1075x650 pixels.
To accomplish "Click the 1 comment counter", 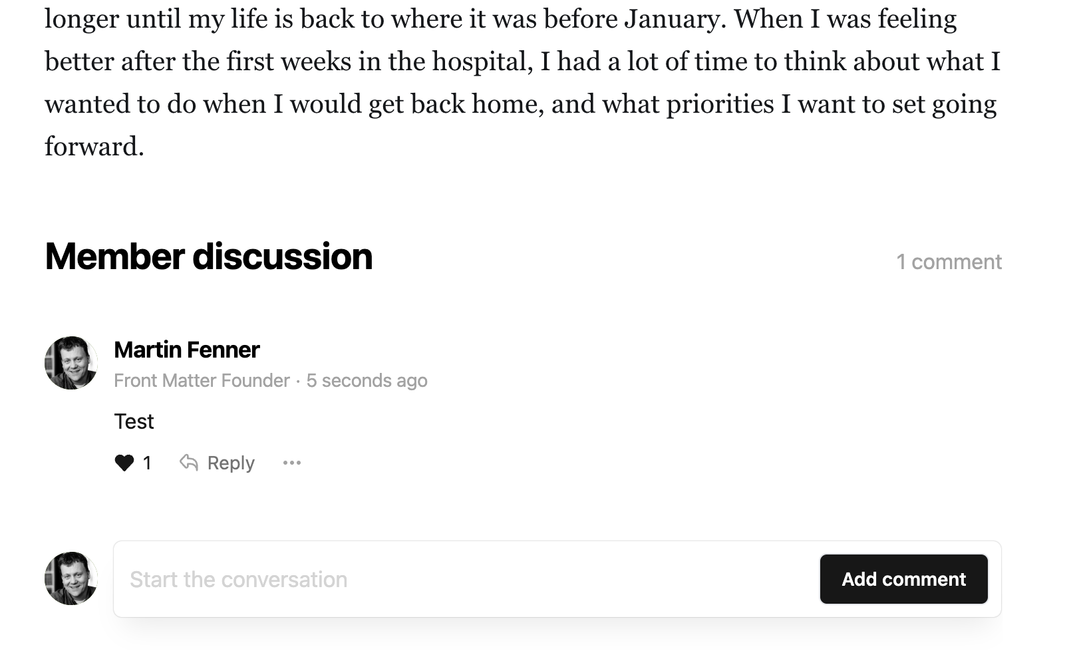I will coord(948,261).
